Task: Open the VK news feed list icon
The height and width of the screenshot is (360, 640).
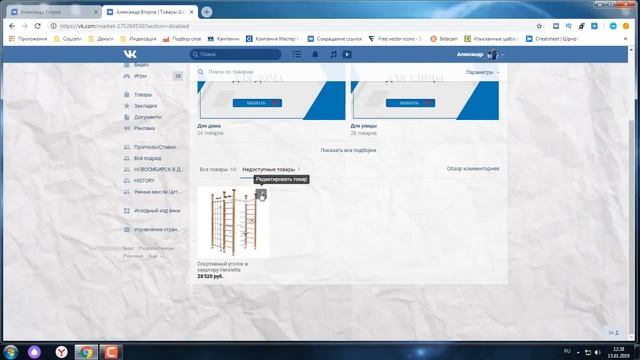Action: point(297,54)
